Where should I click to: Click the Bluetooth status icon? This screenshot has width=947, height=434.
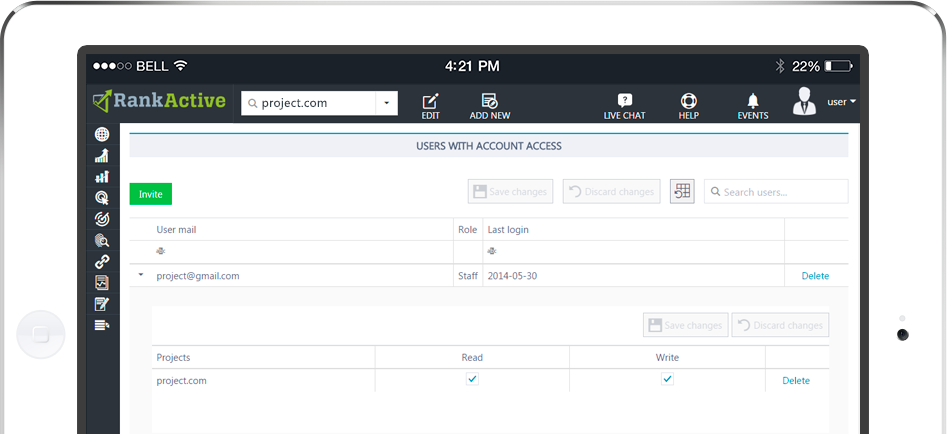click(x=780, y=66)
